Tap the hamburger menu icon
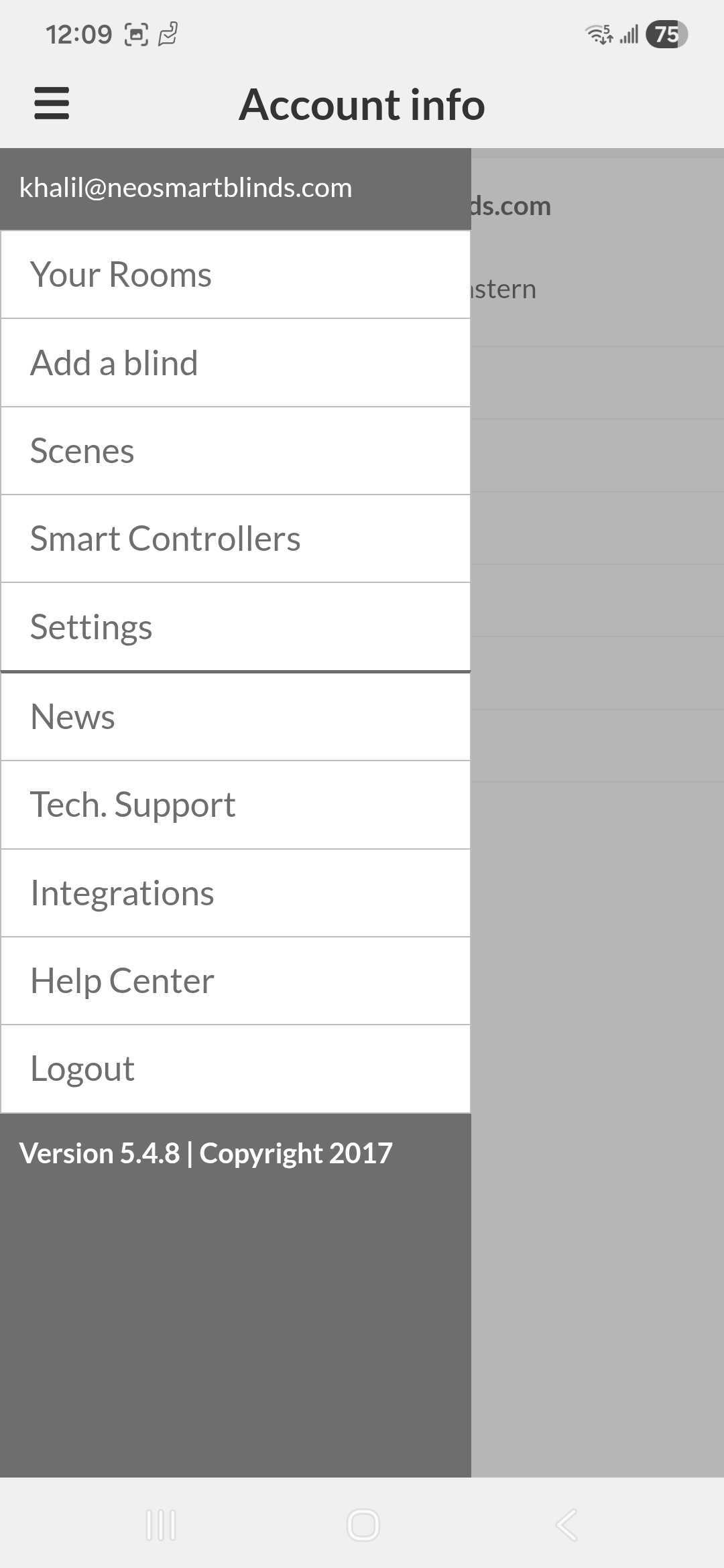The image size is (724, 1568). [52, 103]
